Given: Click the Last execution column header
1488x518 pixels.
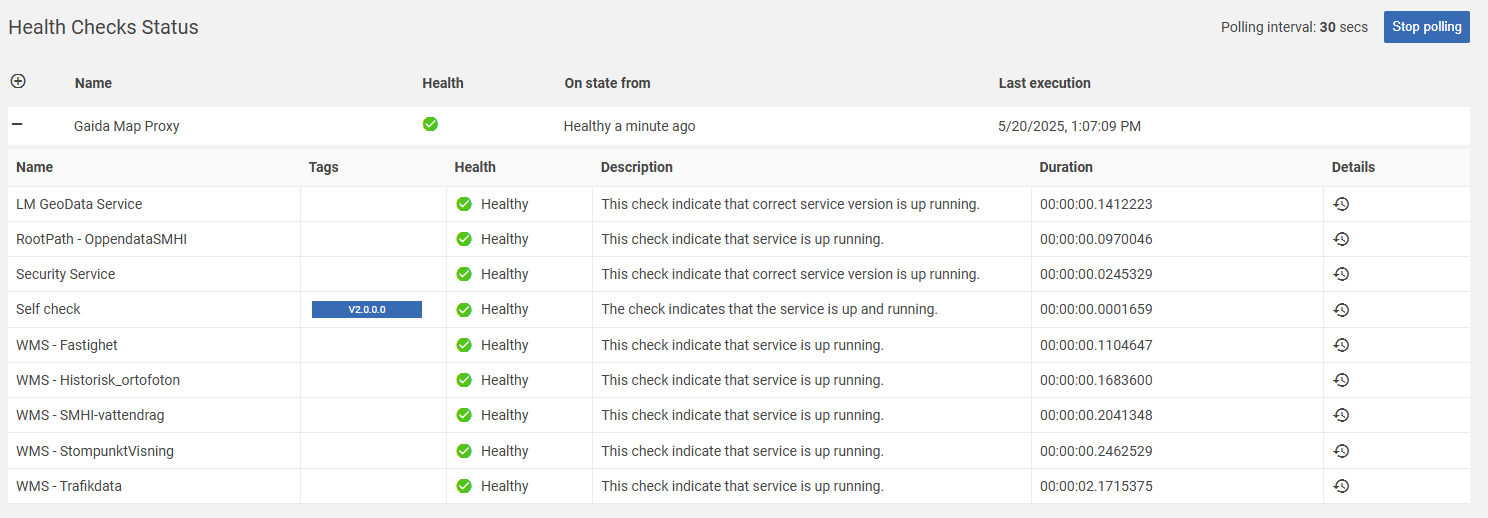Looking at the screenshot, I should click(x=1044, y=83).
